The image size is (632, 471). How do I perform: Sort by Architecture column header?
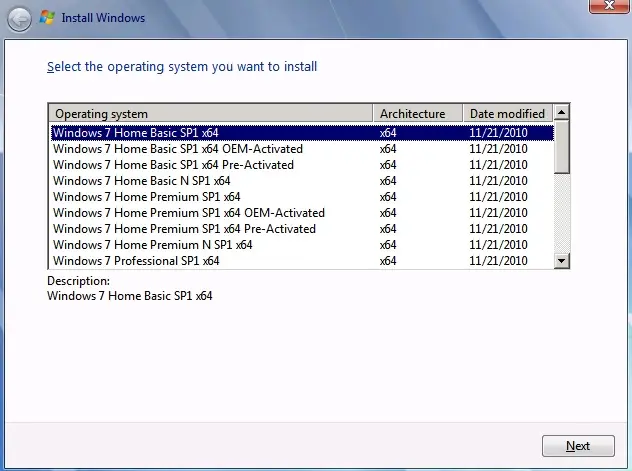click(x=418, y=114)
